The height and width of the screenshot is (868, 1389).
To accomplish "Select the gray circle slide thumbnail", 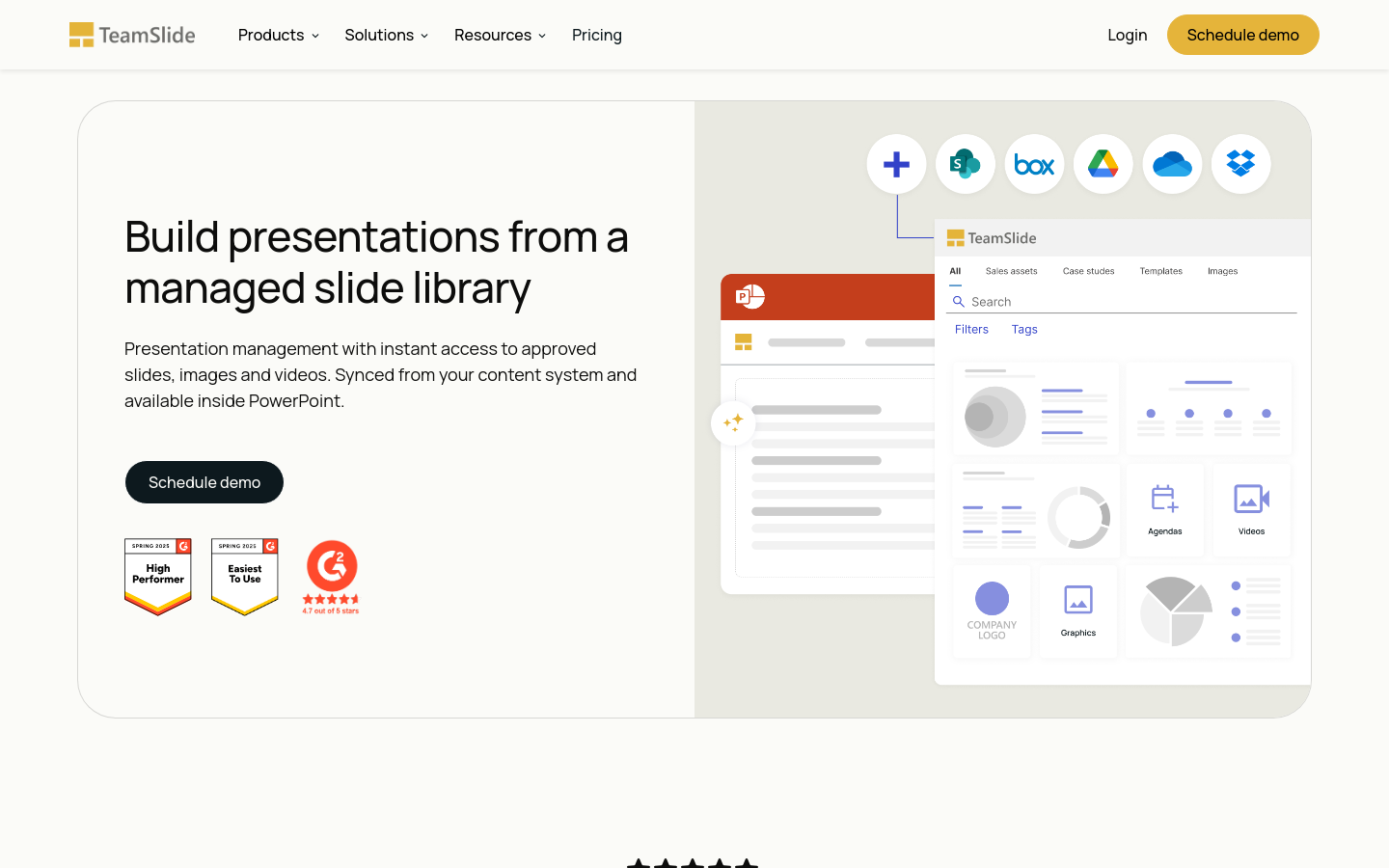I will (x=1036, y=409).
